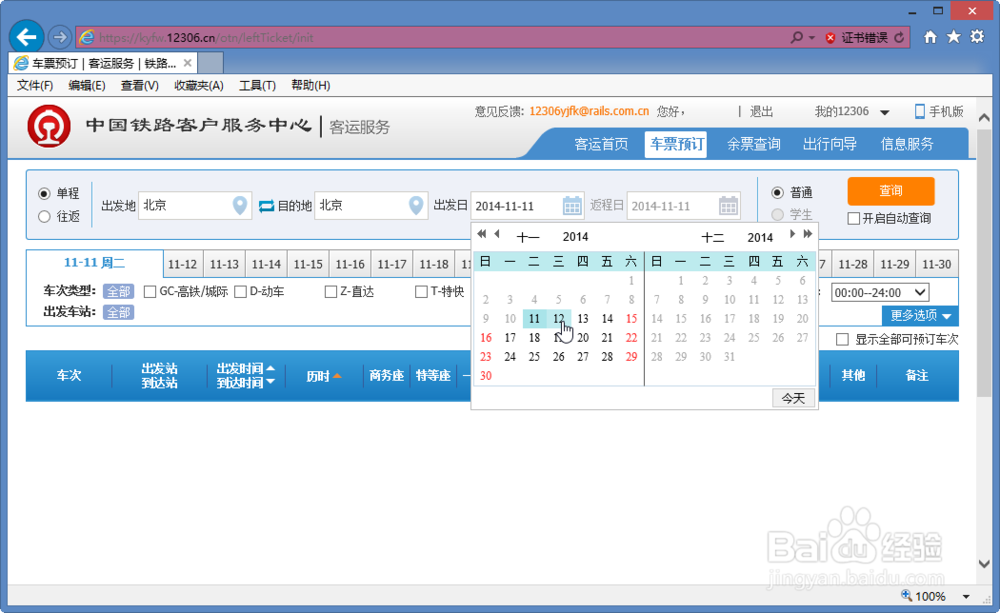The image size is (1000, 613).
Task: Click the orange 查询 search button
Action: coord(891,191)
